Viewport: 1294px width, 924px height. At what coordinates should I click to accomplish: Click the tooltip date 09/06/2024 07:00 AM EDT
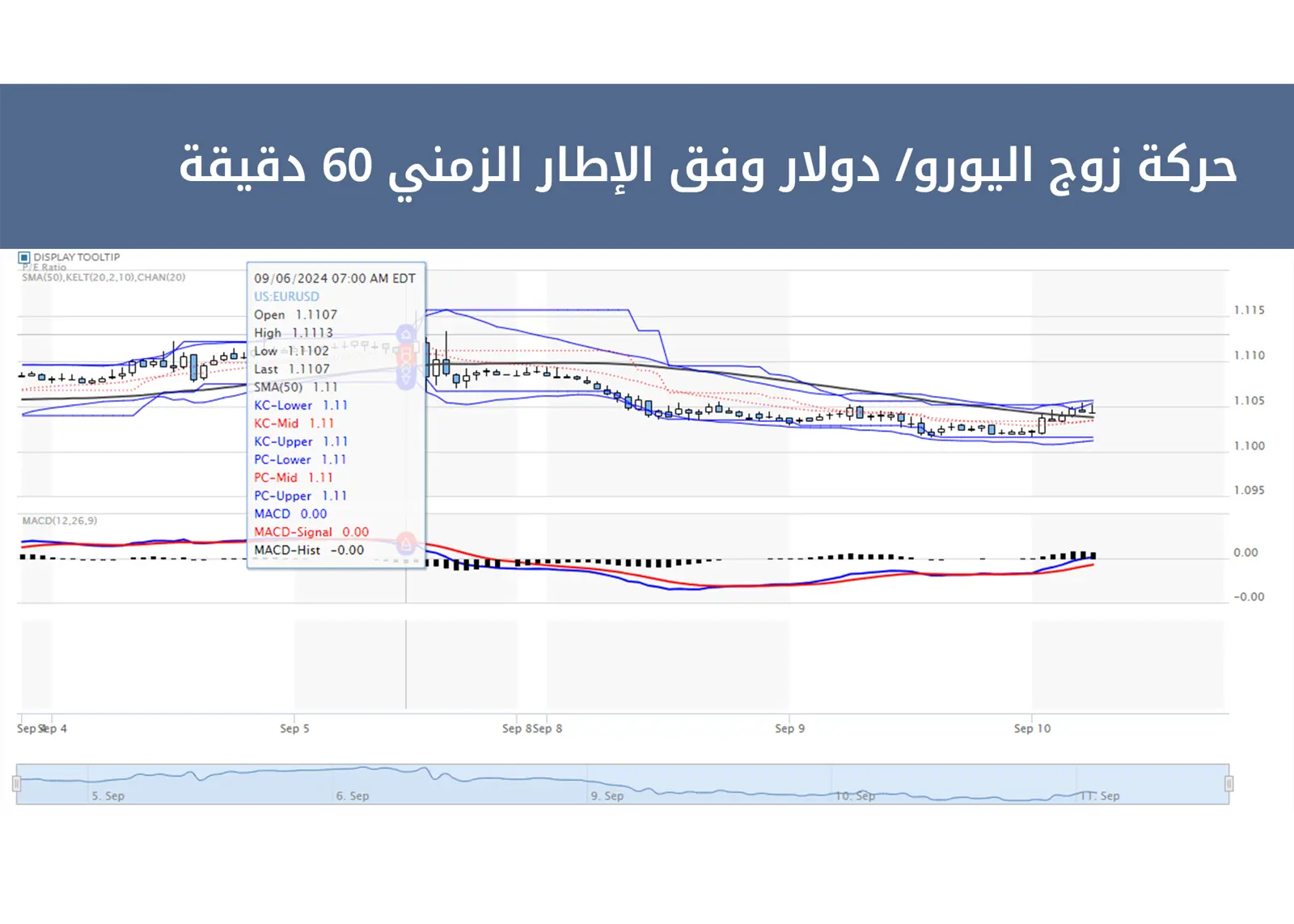(x=335, y=278)
